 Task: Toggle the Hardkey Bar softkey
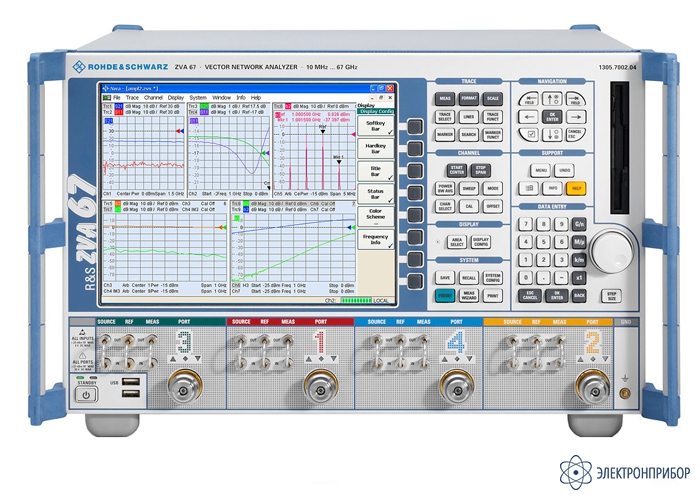point(375,149)
